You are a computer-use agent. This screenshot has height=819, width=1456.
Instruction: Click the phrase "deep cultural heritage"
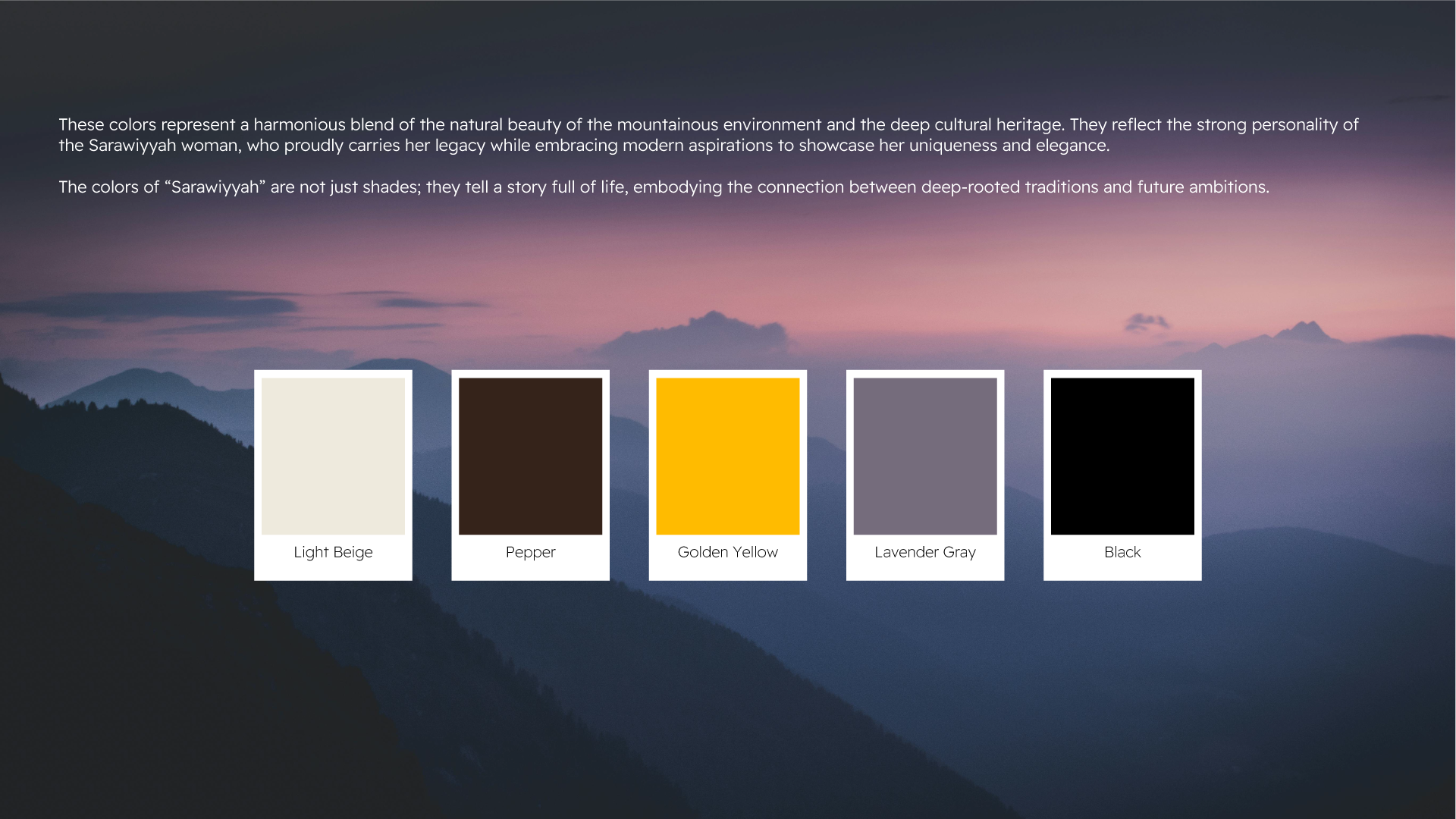click(977, 125)
